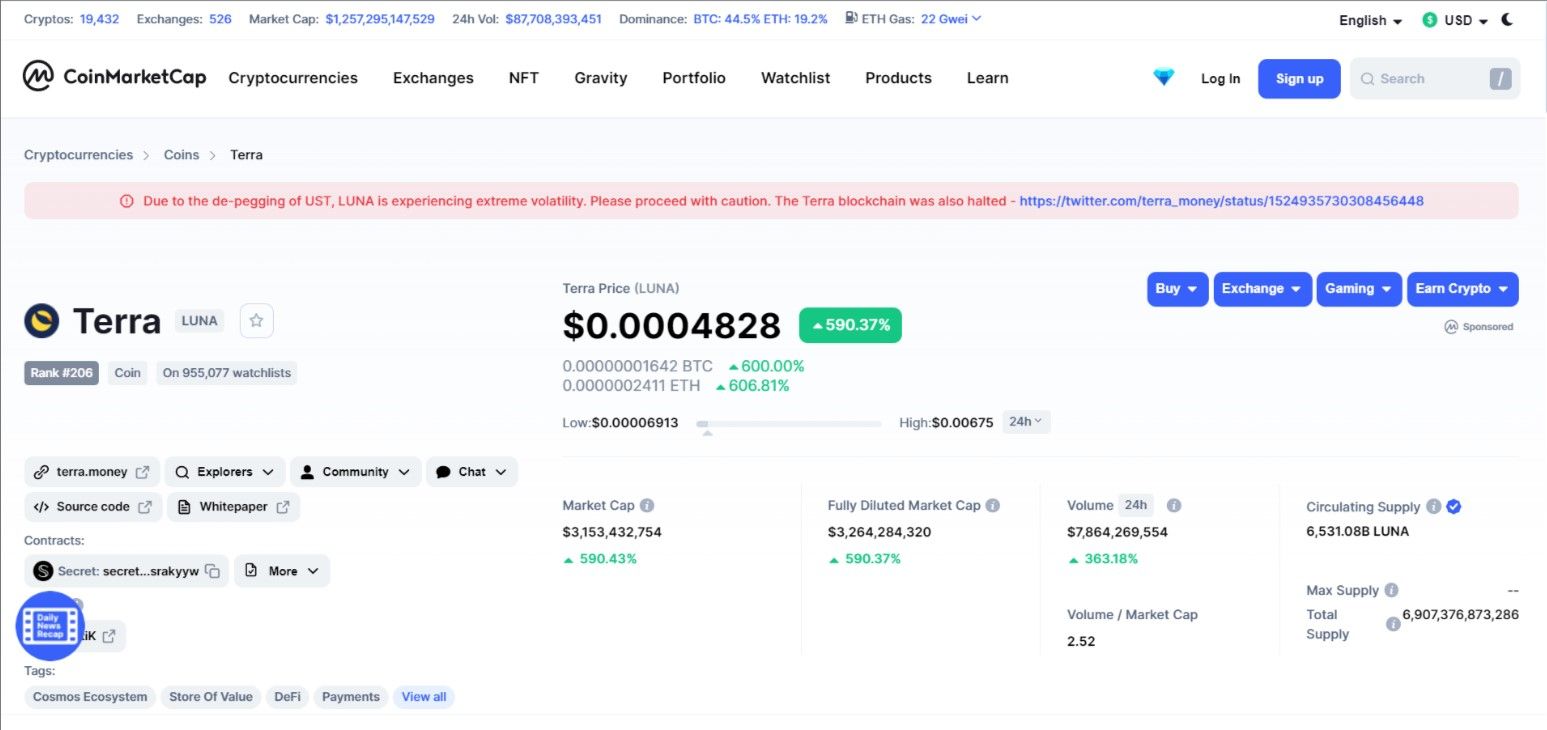The width and height of the screenshot is (1547, 730).
Task: Click the Volume 24h badge
Action: [1135, 505]
